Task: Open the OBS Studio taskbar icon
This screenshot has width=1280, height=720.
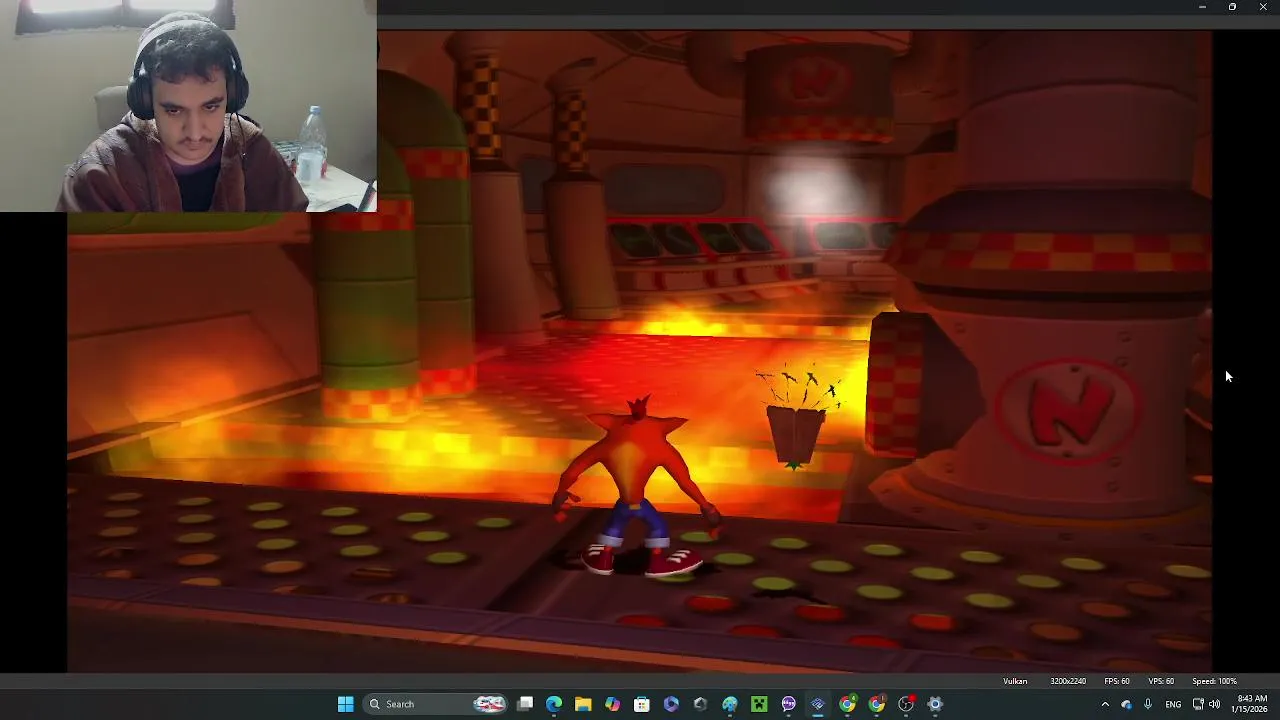Action: (x=906, y=704)
